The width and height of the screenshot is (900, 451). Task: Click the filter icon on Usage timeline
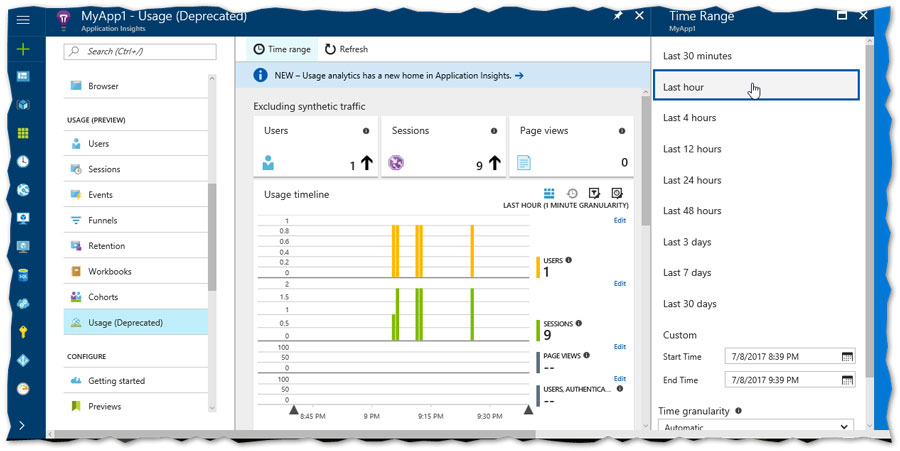pos(595,193)
